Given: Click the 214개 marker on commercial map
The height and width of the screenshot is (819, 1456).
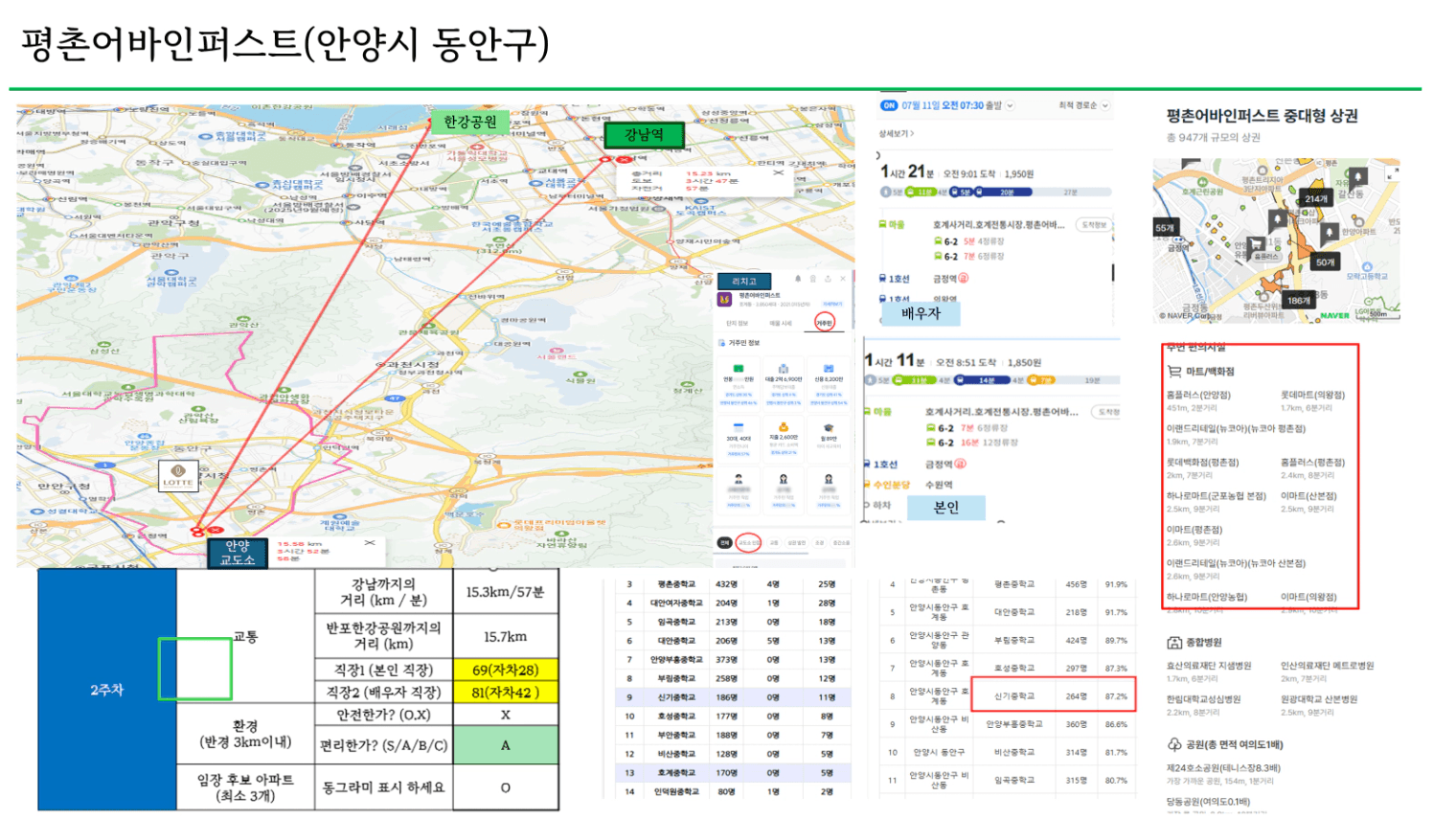Looking at the screenshot, I should 1316,198.
